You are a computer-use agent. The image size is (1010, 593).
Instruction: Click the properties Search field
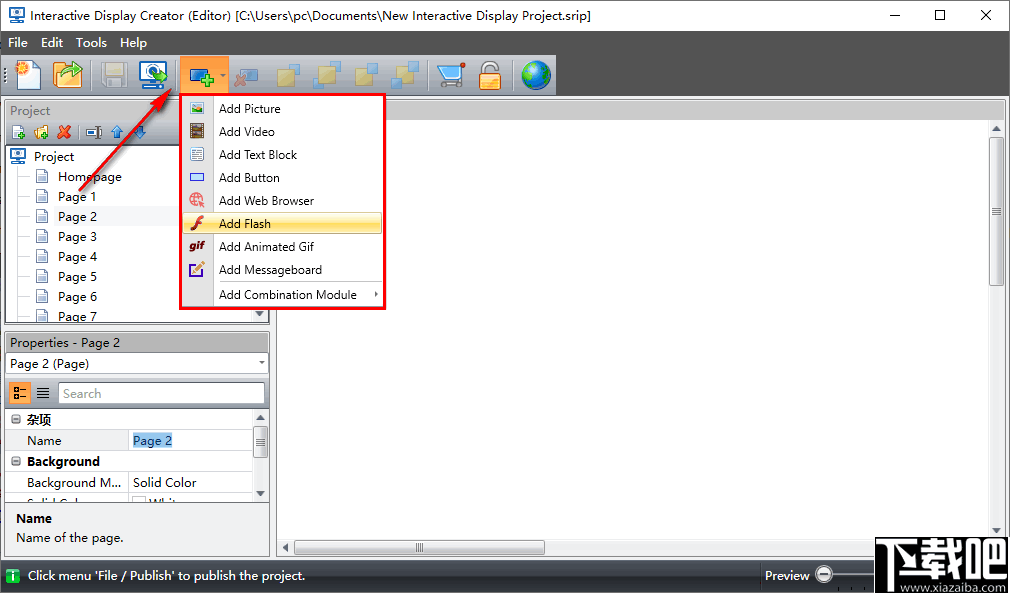tap(161, 393)
